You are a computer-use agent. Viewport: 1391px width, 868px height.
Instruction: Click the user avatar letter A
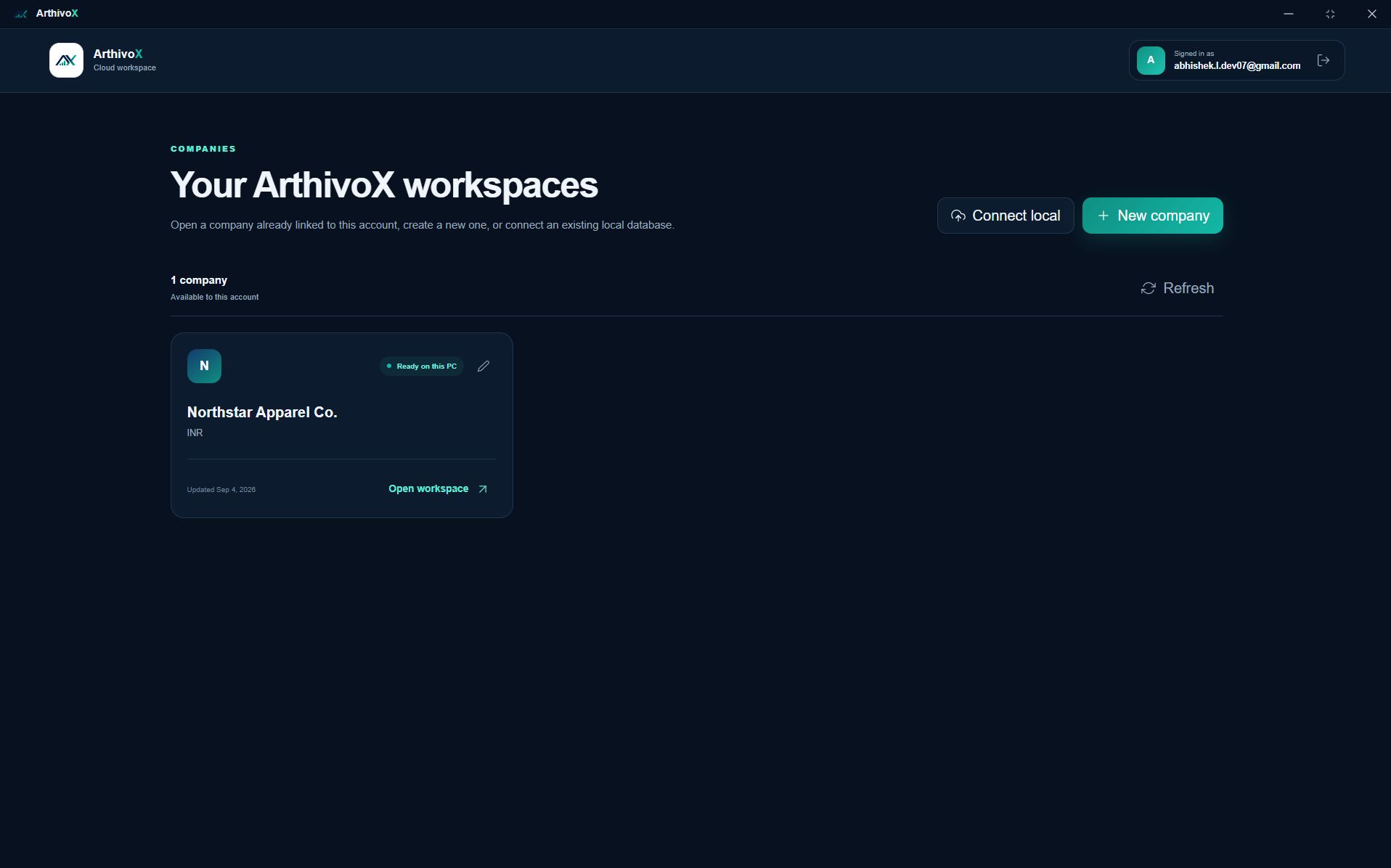click(1151, 60)
